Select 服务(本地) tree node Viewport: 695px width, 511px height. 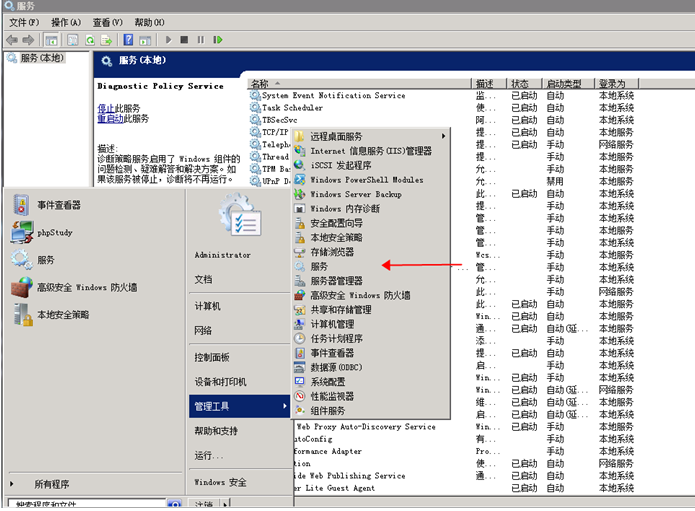pos(37,58)
